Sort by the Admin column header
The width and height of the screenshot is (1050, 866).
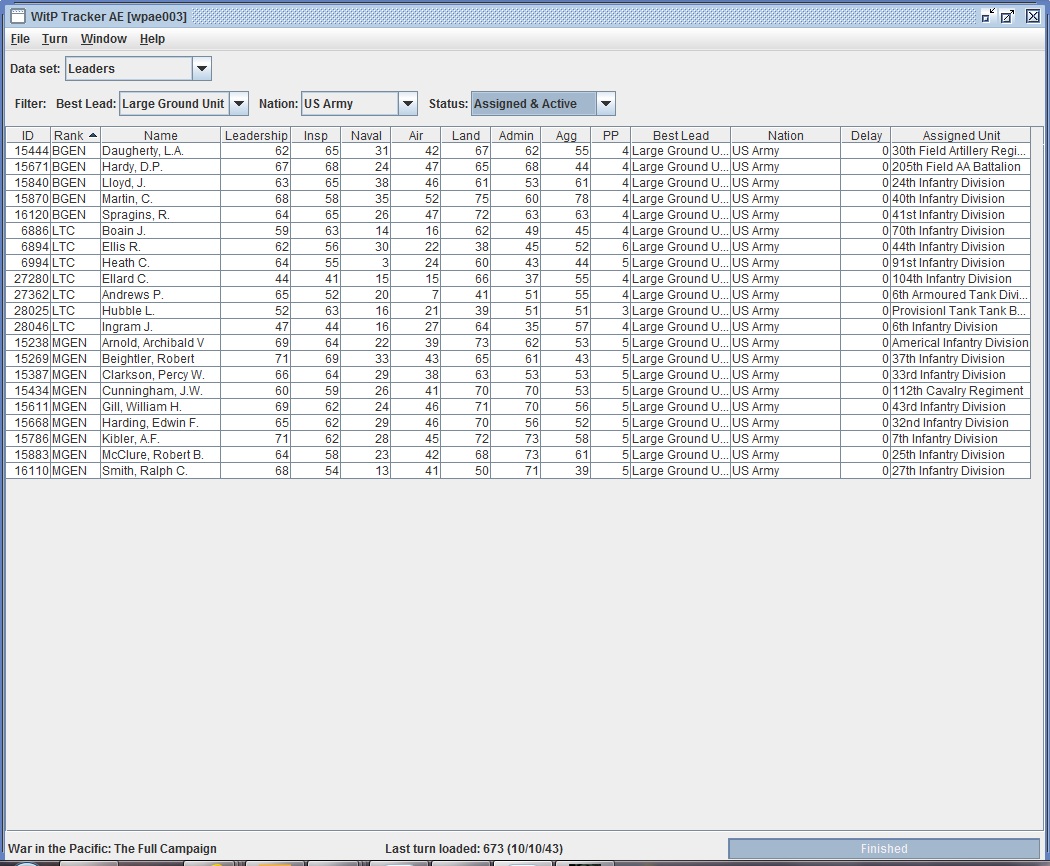pos(516,135)
